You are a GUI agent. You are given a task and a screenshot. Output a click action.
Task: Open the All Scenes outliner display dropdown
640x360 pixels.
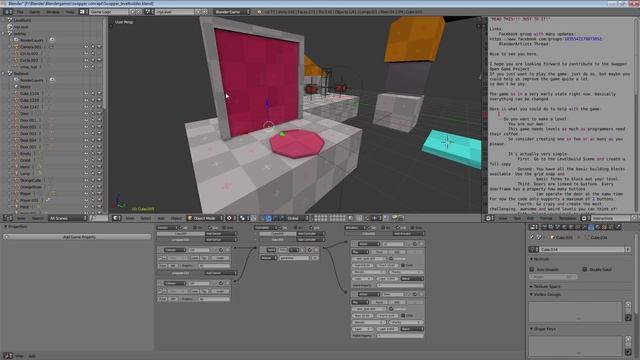[68, 218]
